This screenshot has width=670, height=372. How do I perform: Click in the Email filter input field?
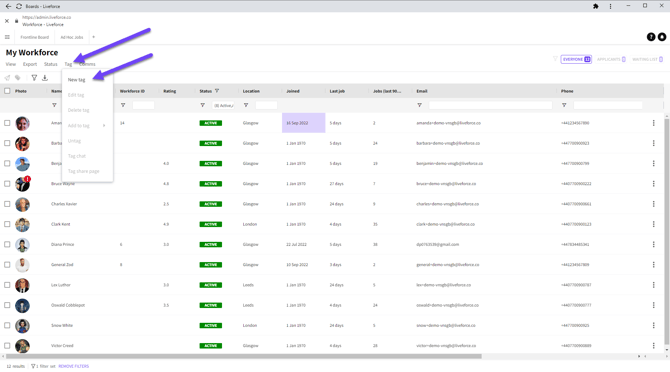click(x=490, y=105)
